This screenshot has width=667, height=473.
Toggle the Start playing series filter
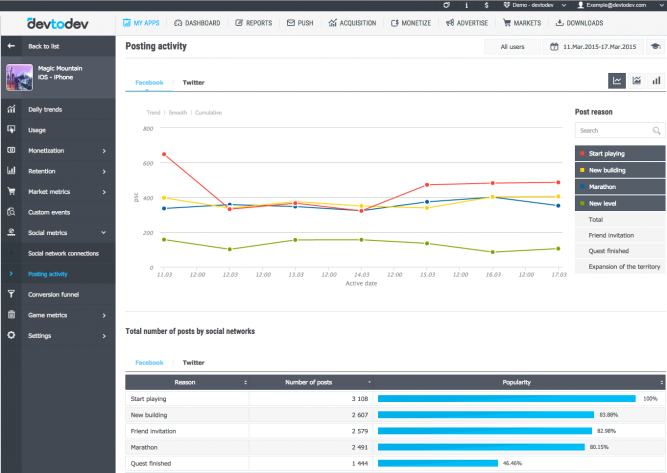coord(620,154)
